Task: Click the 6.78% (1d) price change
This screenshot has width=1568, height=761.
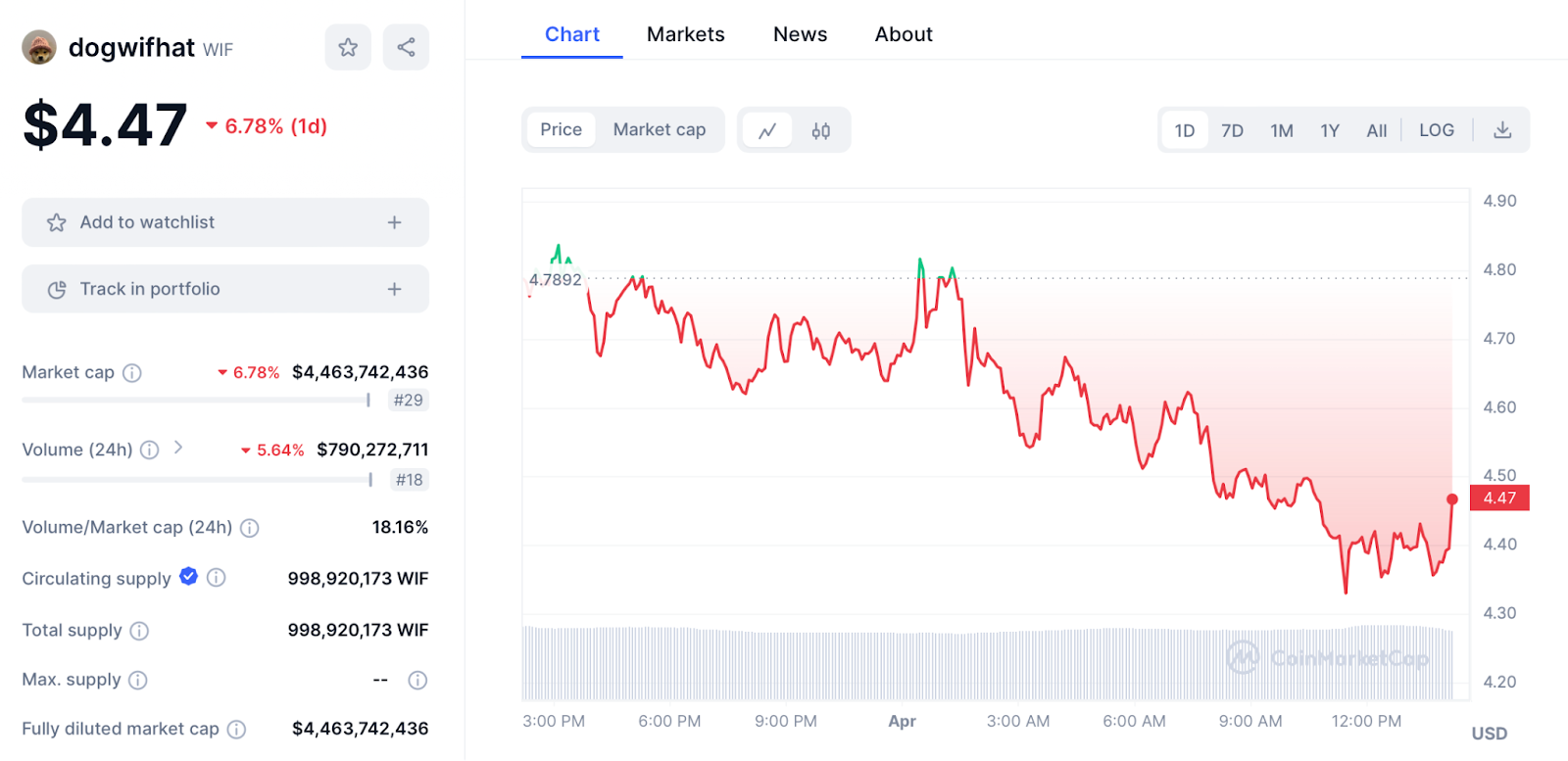Action: pos(267,126)
